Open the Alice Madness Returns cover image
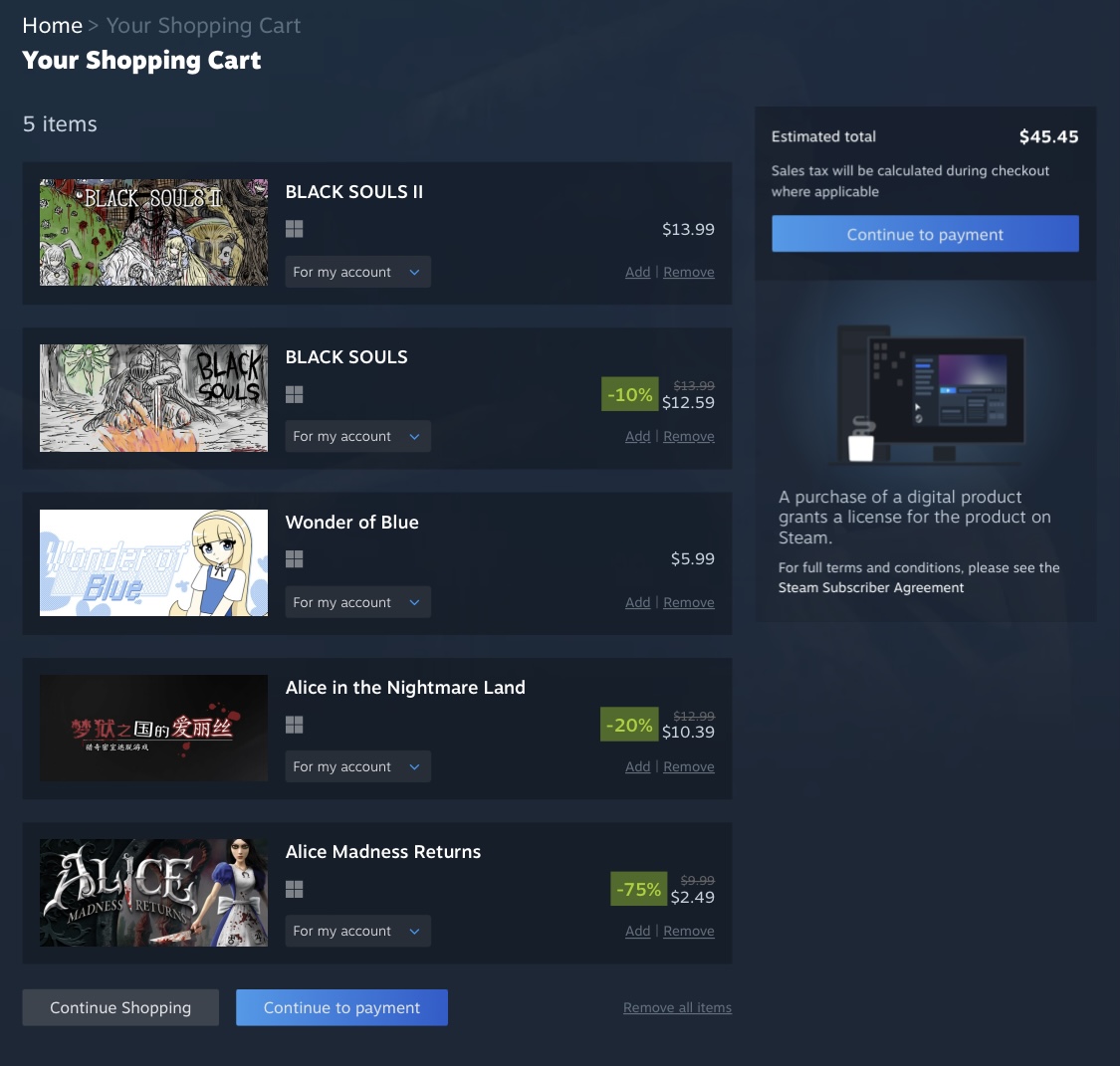The image size is (1120, 1066). [153, 893]
